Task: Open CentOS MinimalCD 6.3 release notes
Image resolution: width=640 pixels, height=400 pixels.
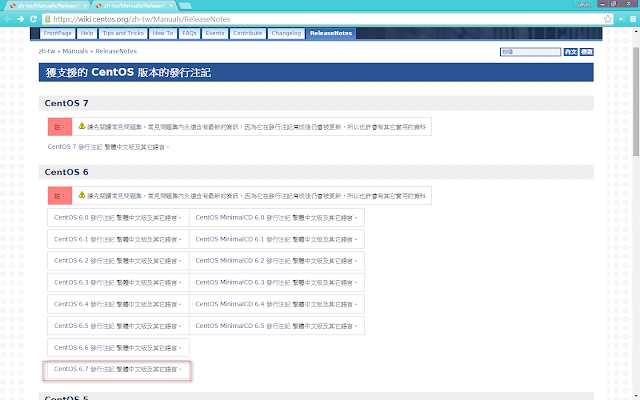Action: pyautogui.click(x=243, y=282)
